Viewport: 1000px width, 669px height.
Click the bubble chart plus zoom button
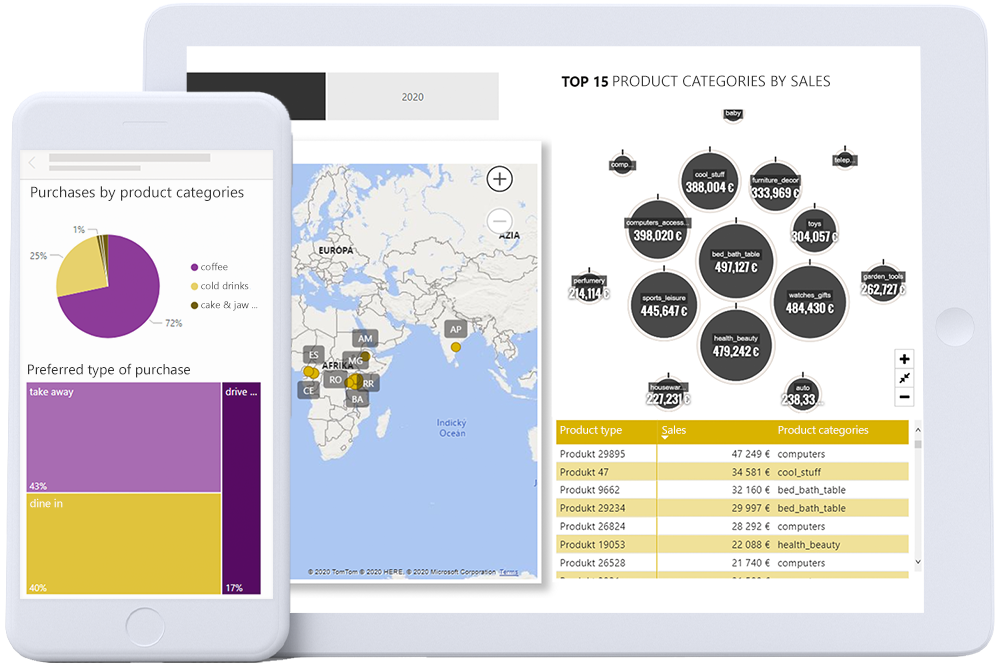(904, 359)
